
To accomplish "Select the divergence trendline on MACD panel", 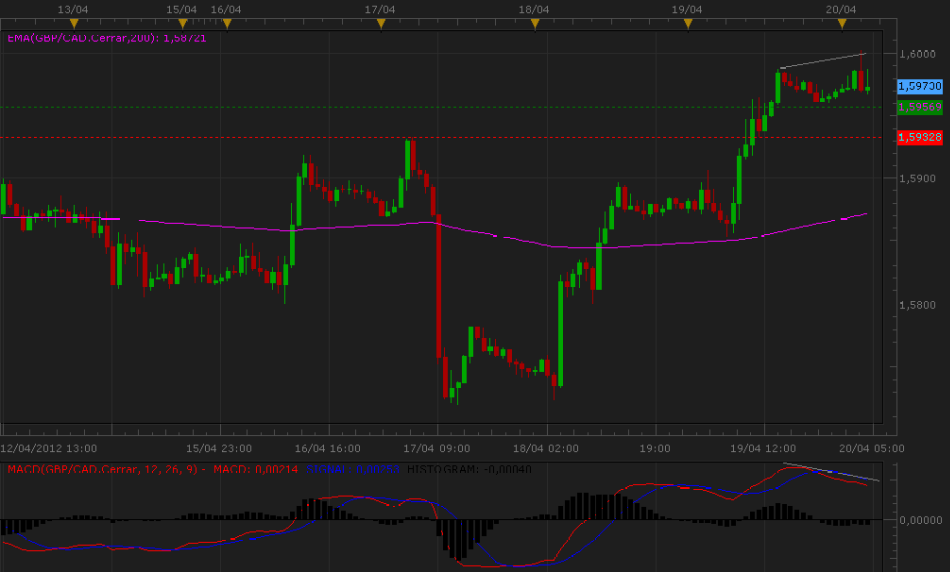I will point(832,473).
